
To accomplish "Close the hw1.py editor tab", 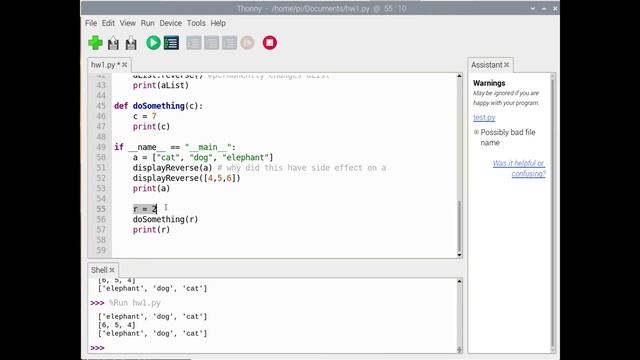I will pos(124,65).
